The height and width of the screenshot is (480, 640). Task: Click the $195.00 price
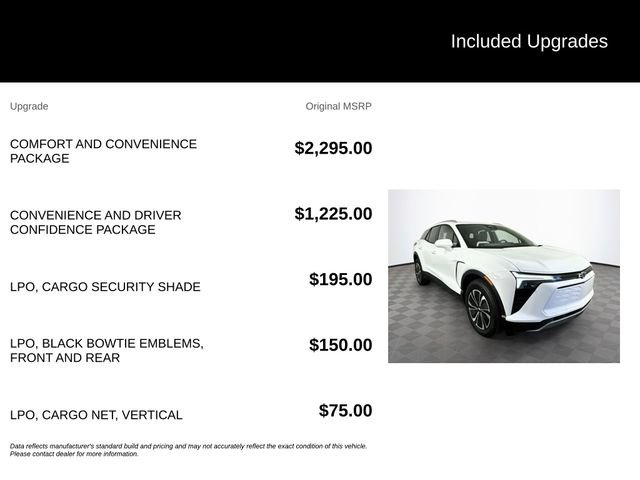point(340,279)
